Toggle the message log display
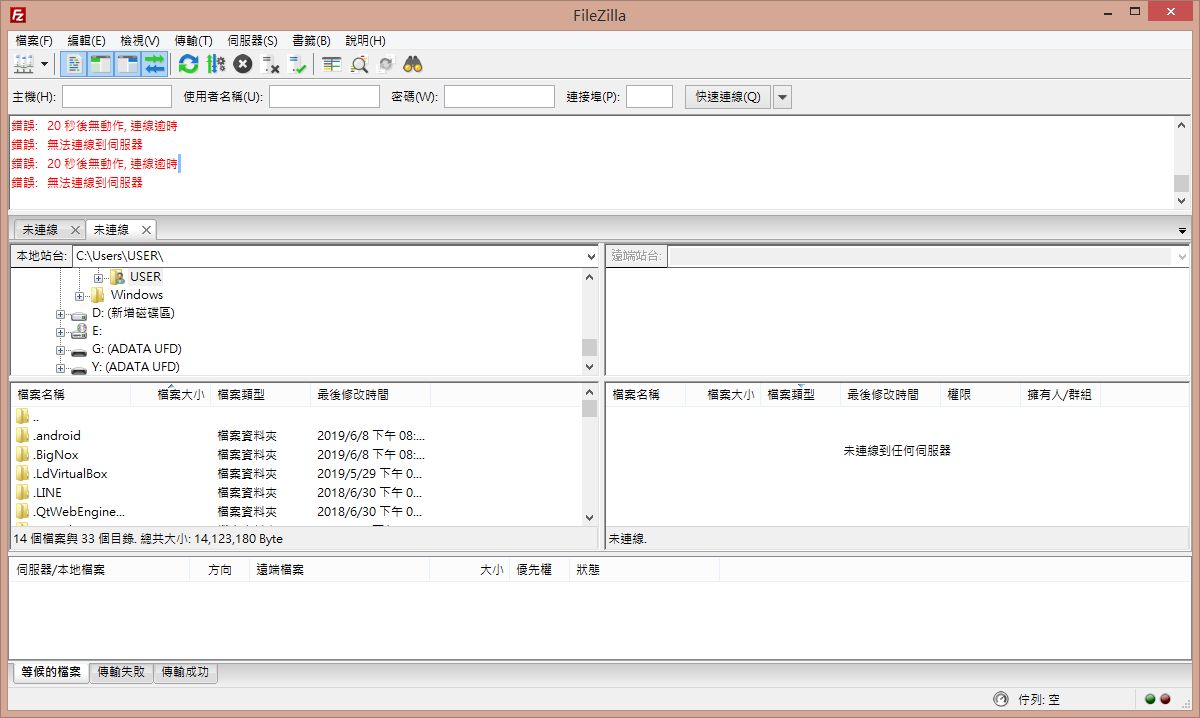The width and height of the screenshot is (1200, 718). (74, 64)
